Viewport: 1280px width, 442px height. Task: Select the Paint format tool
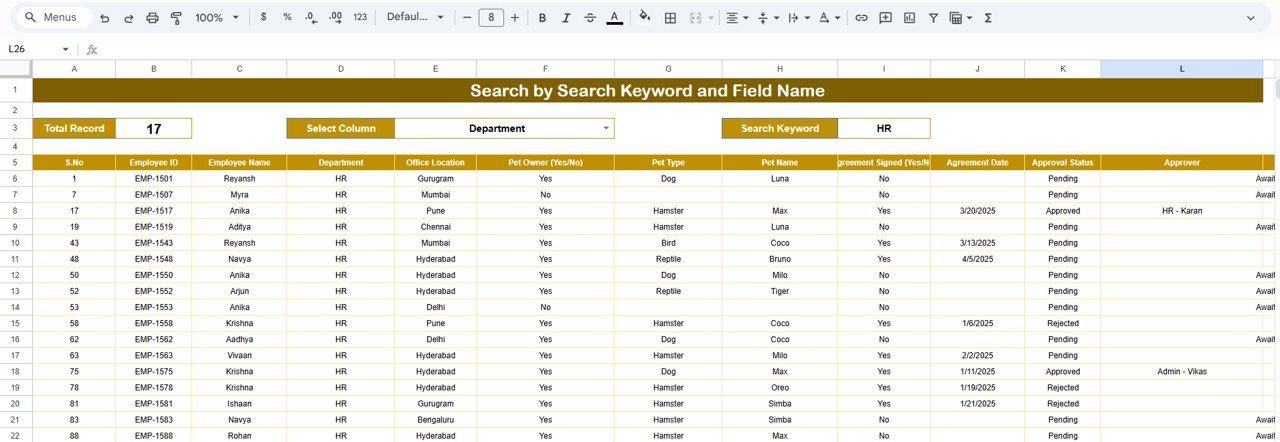point(176,18)
